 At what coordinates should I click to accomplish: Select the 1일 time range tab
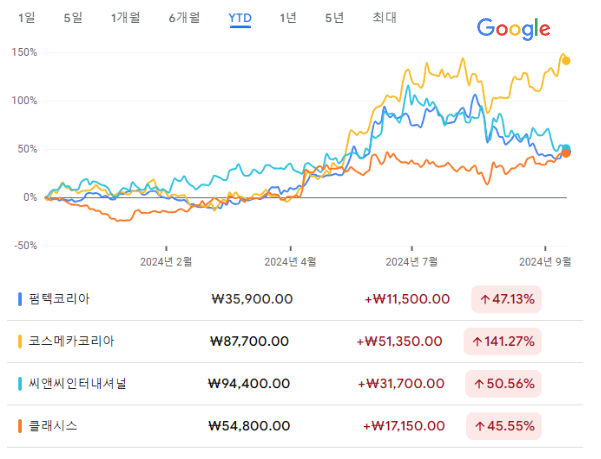pyautogui.click(x=27, y=18)
